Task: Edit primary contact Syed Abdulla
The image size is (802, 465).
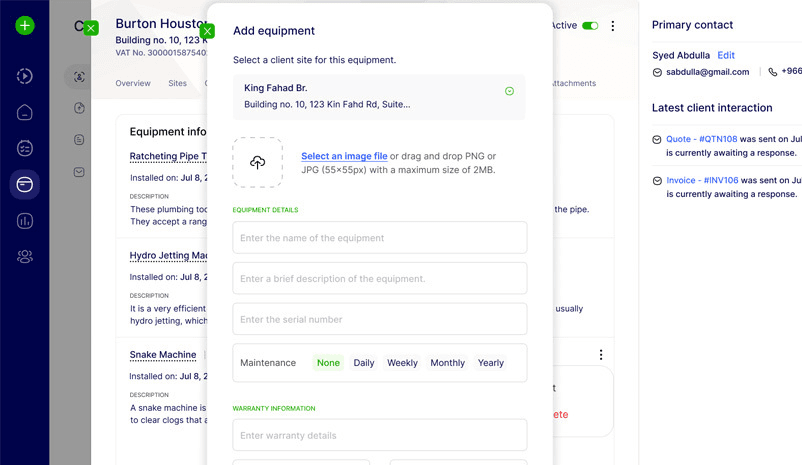Action: [x=726, y=56]
